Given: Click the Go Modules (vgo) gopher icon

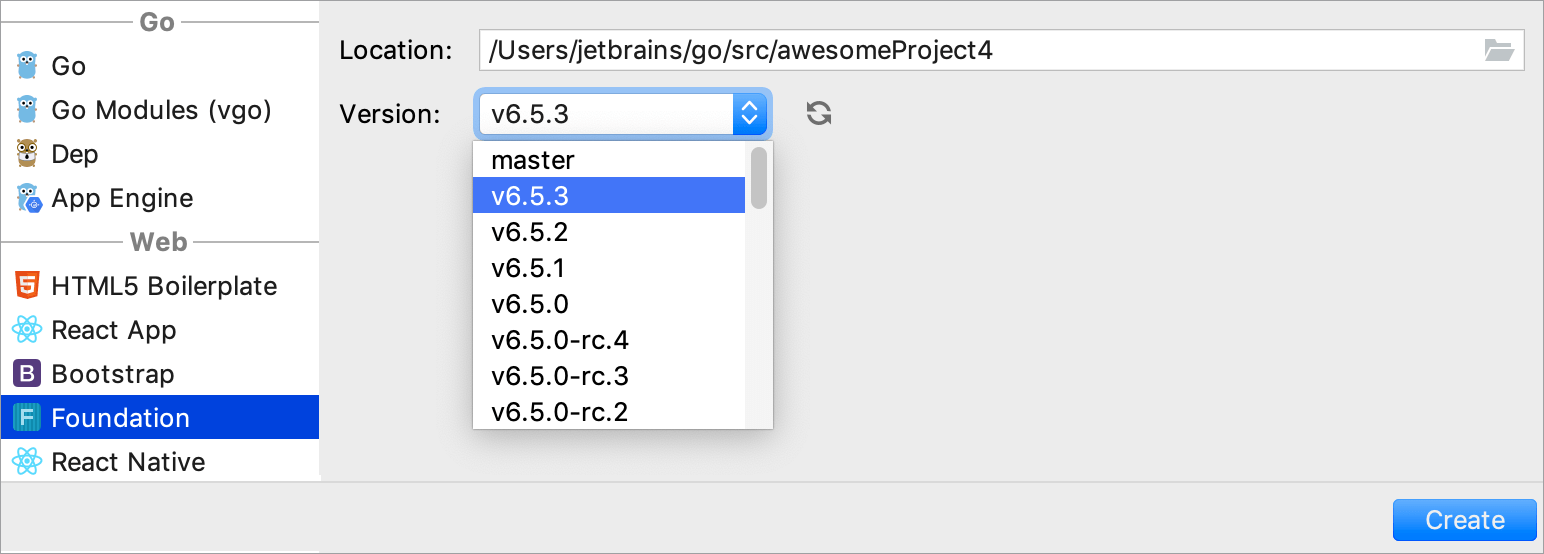Looking at the screenshot, I should (27, 110).
